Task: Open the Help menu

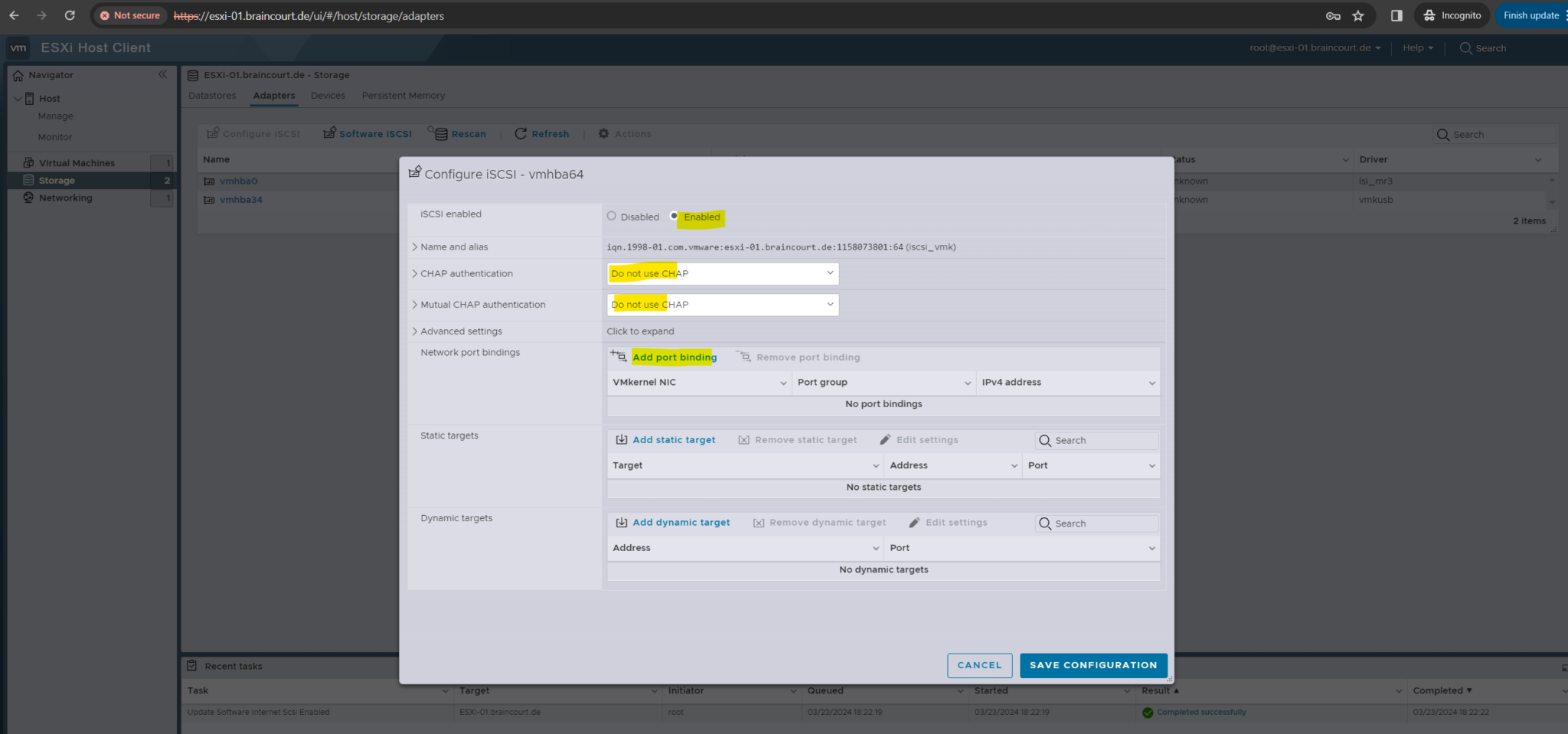Action: [x=1418, y=47]
